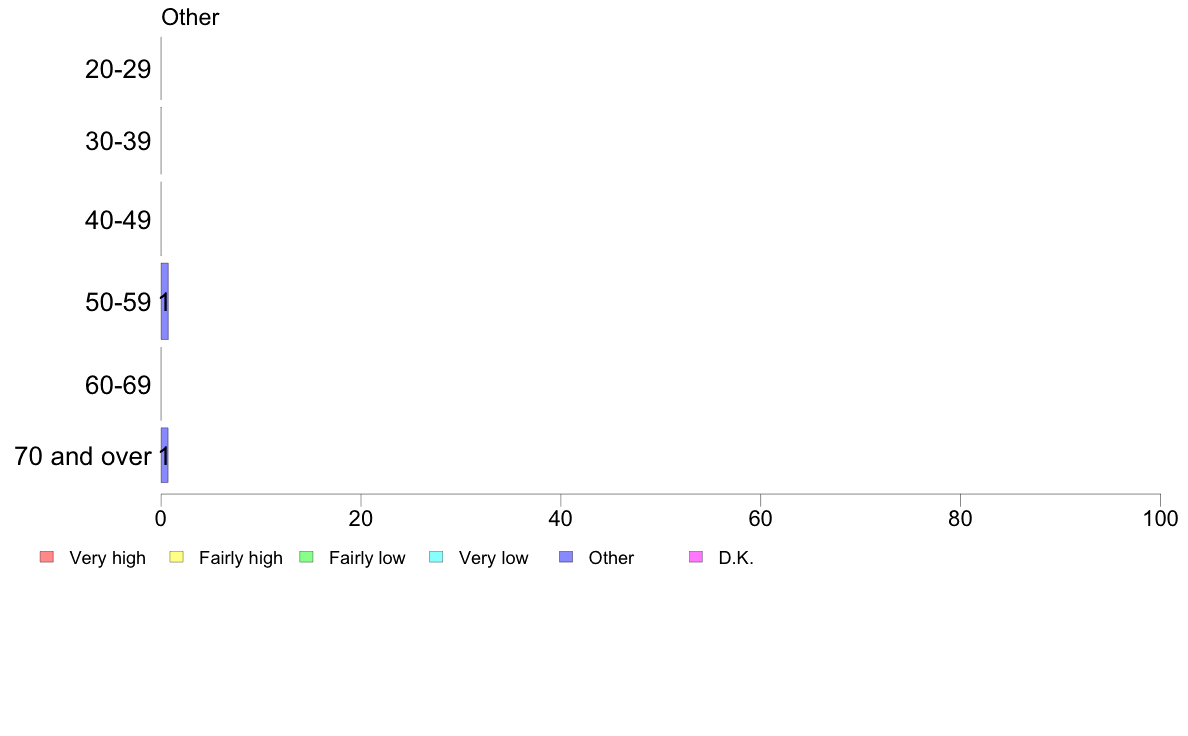
Task: Click the Other chart title
Action: (190, 17)
